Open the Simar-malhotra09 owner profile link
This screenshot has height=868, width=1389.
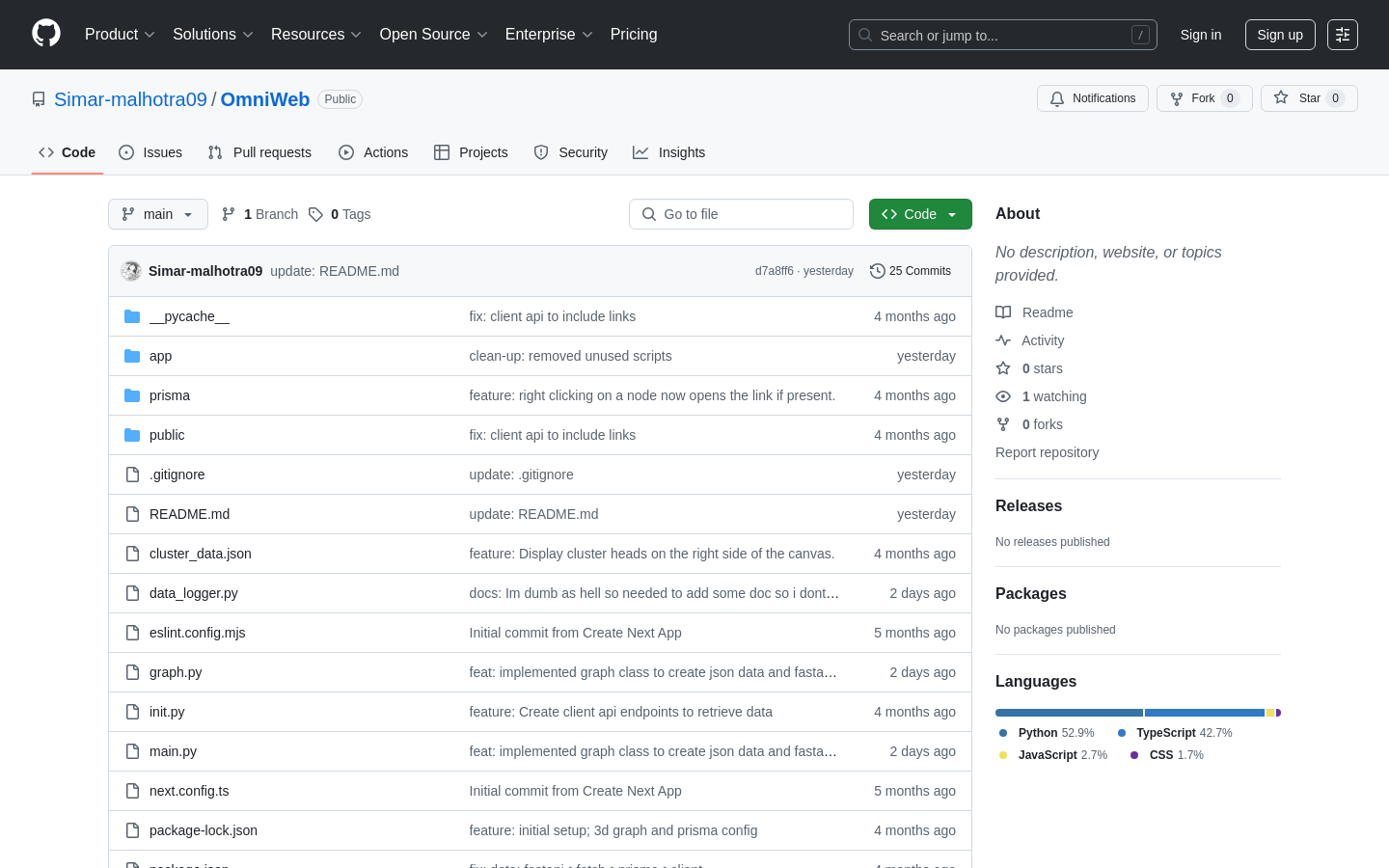point(130,99)
